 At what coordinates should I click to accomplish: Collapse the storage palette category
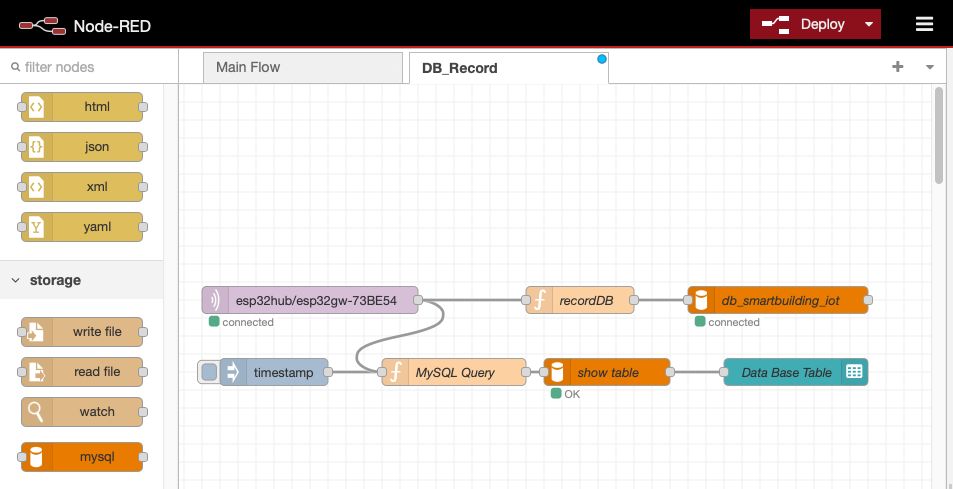(x=81, y=280)
